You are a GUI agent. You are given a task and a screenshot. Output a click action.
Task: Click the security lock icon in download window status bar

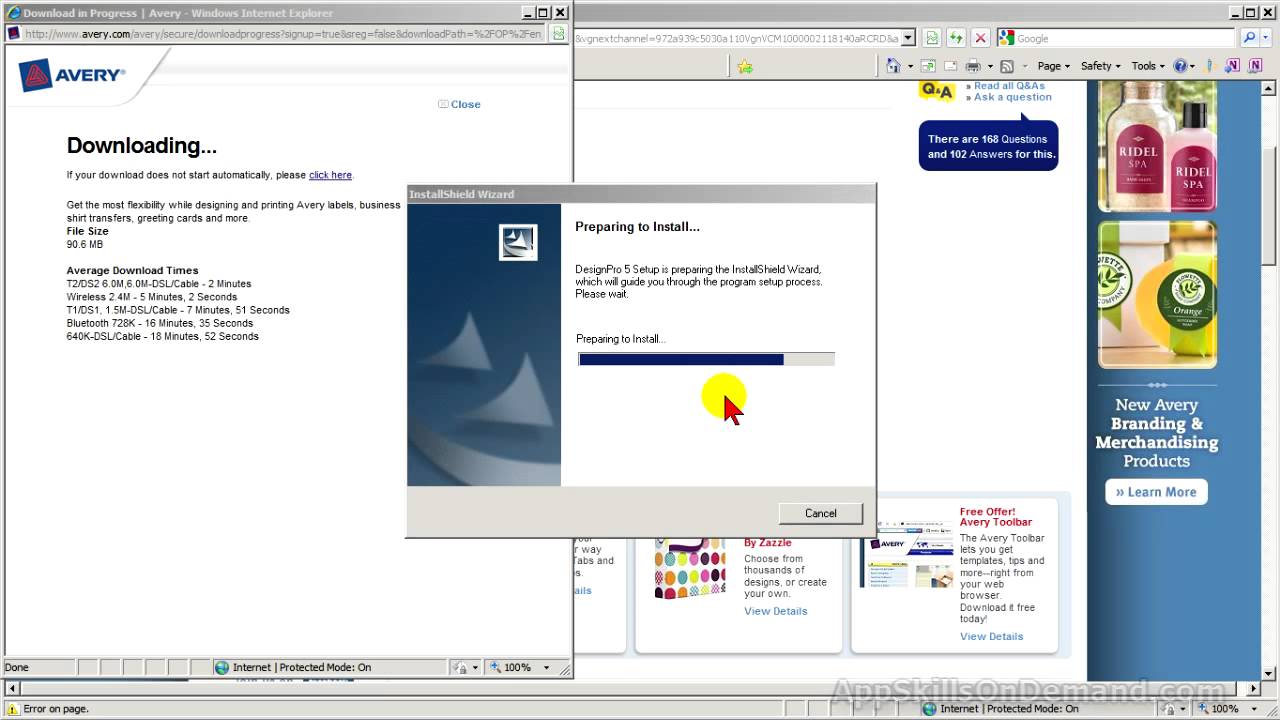pyautogui.click(x=459, y=667)
